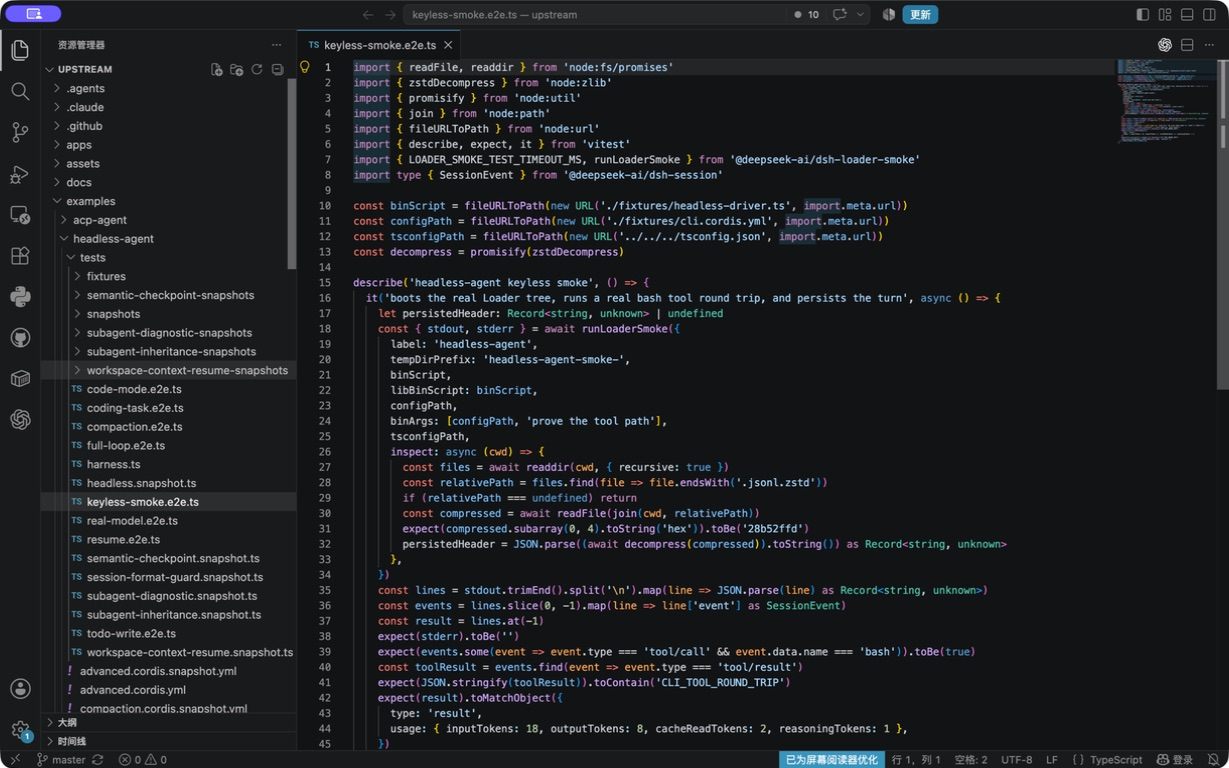
Task: Click the ChatGPT icon in editor title bar
Action: coord(1165,45)
